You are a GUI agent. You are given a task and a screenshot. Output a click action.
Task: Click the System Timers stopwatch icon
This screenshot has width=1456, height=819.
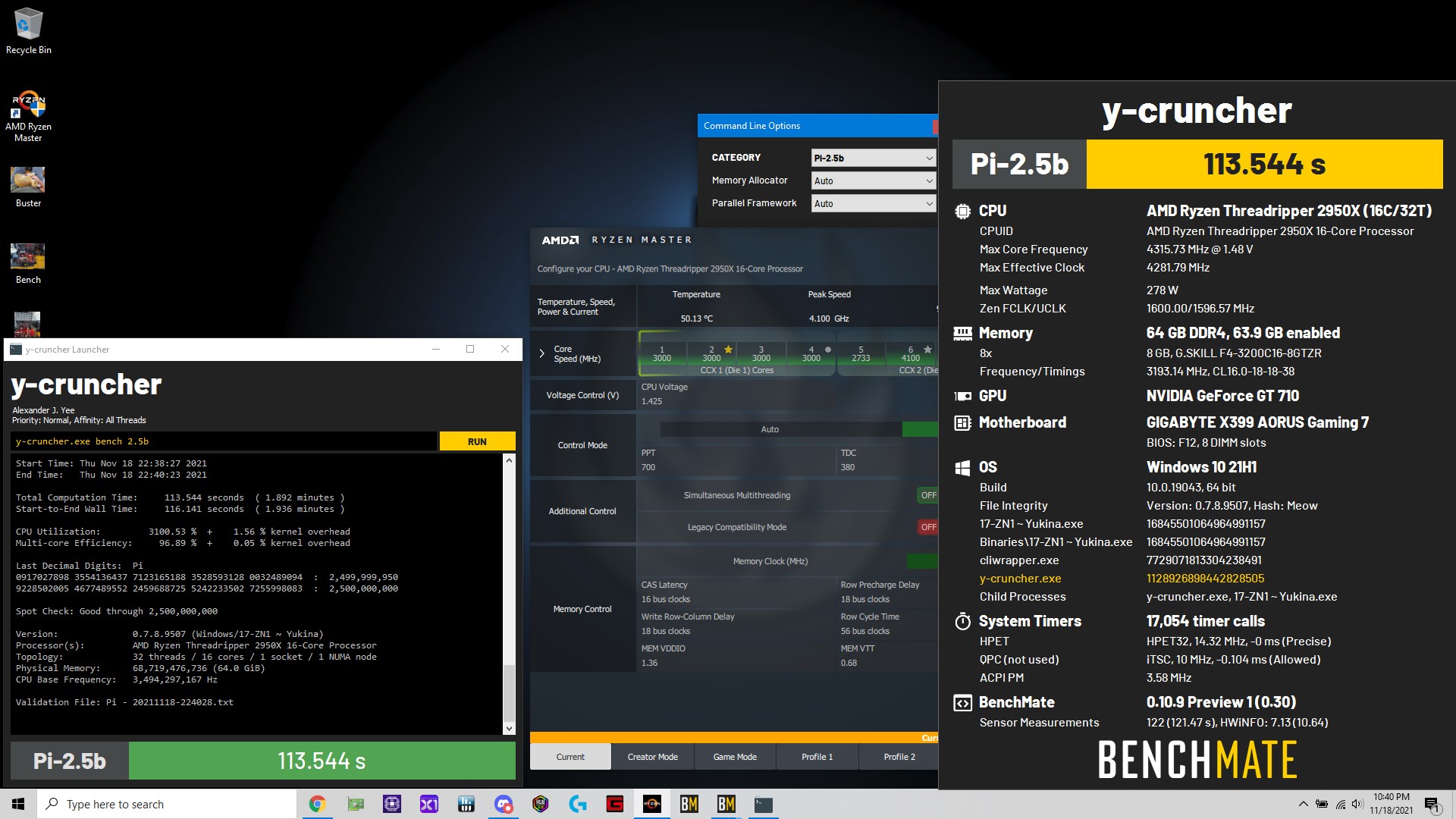point(962,622)
